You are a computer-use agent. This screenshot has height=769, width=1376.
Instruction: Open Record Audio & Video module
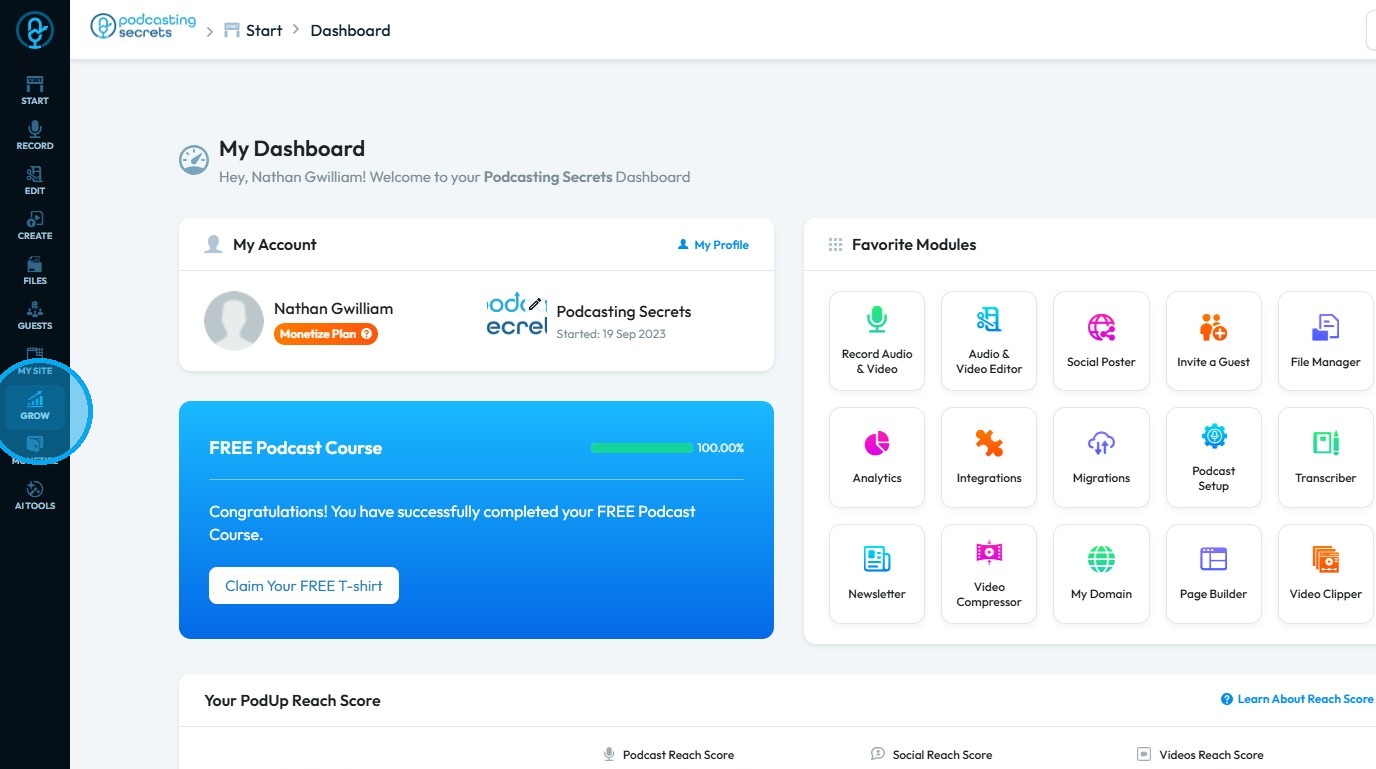click(x=877, y=341)
